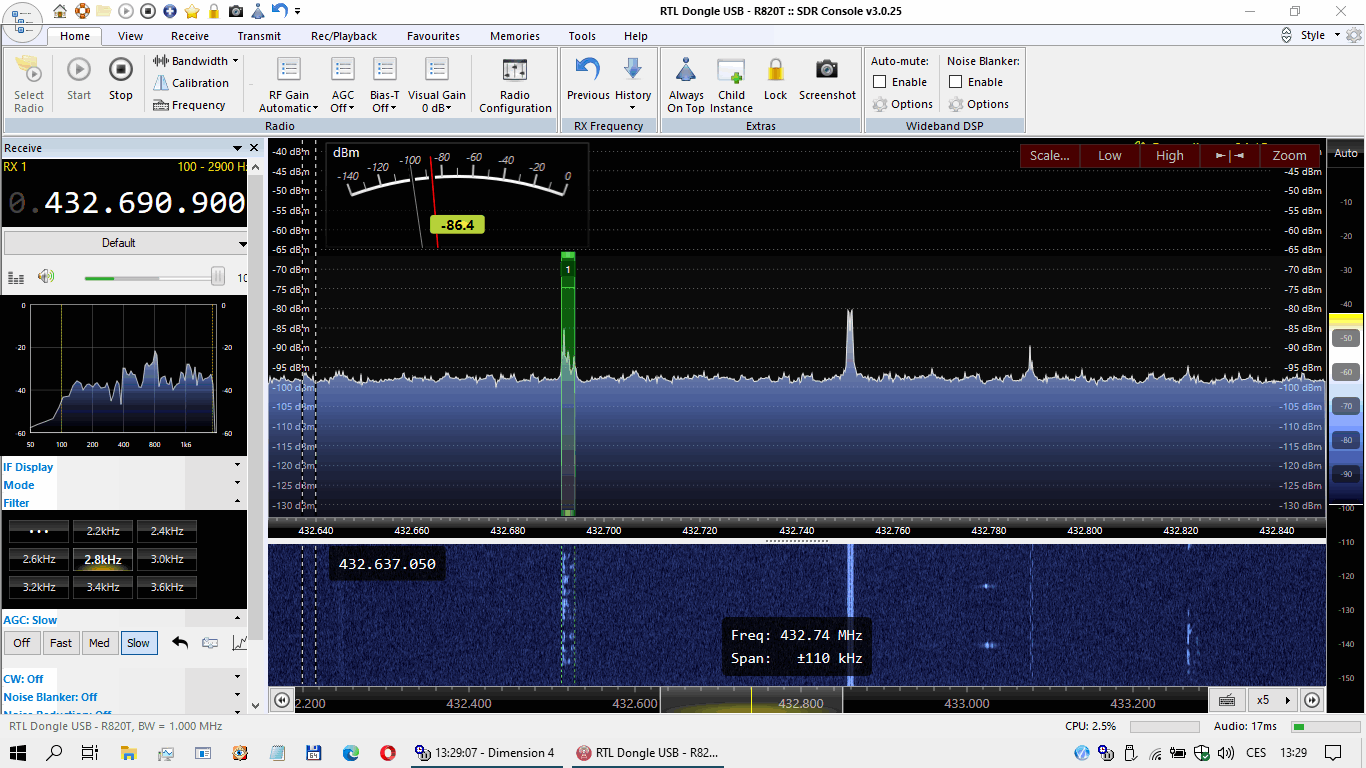Image resolution: width=1366 pixels, height=768 pixels.
Task: Open the RF Gain Automatic dropdown
Action: point(289,102)
